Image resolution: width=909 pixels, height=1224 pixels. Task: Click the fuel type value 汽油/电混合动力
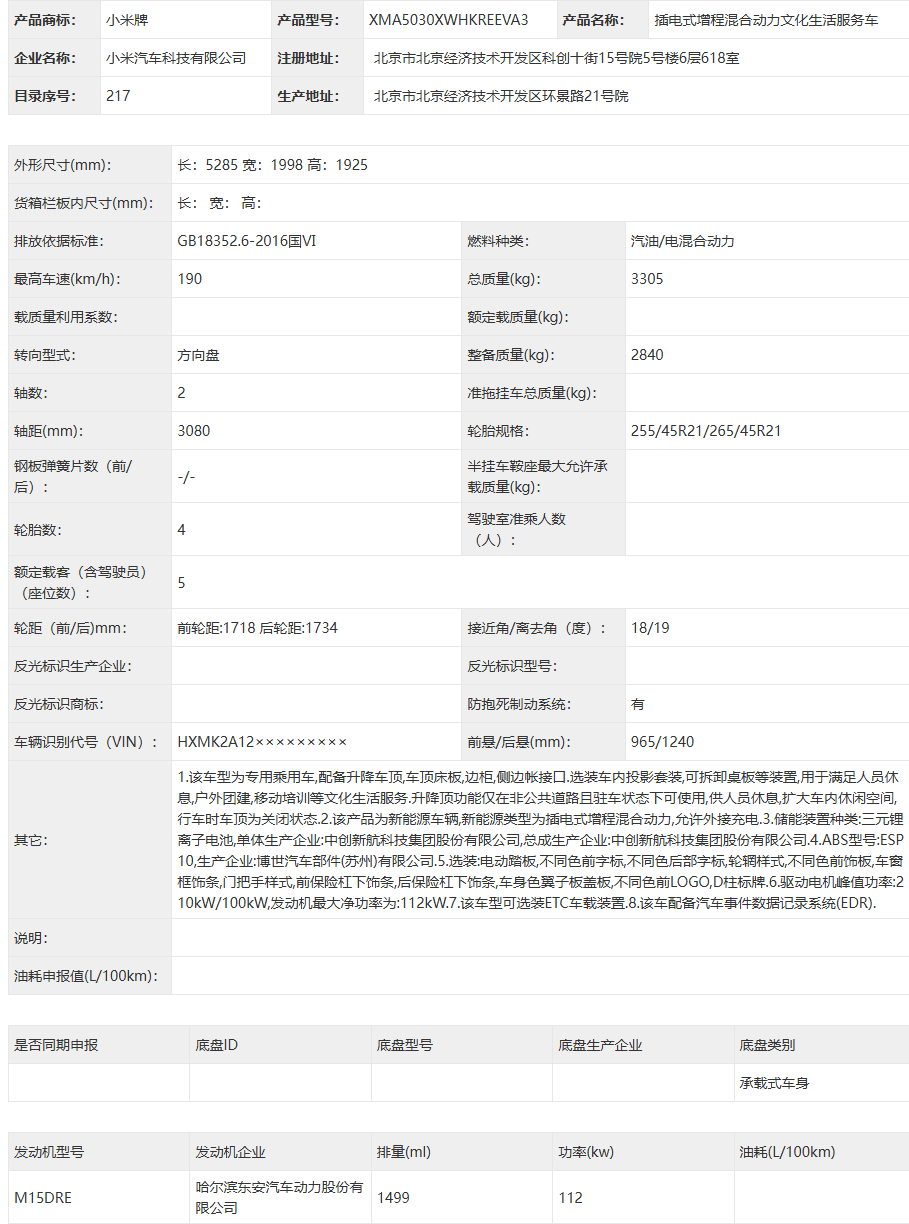(x=683, y=241)
